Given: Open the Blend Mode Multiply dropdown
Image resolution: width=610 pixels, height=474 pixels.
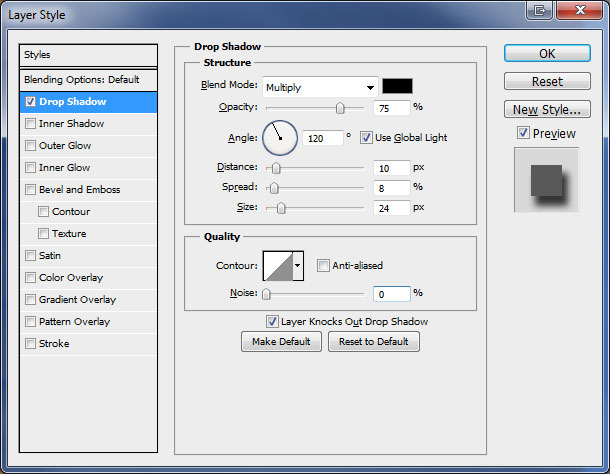Looking at the screenshot, I should [320, 87].
